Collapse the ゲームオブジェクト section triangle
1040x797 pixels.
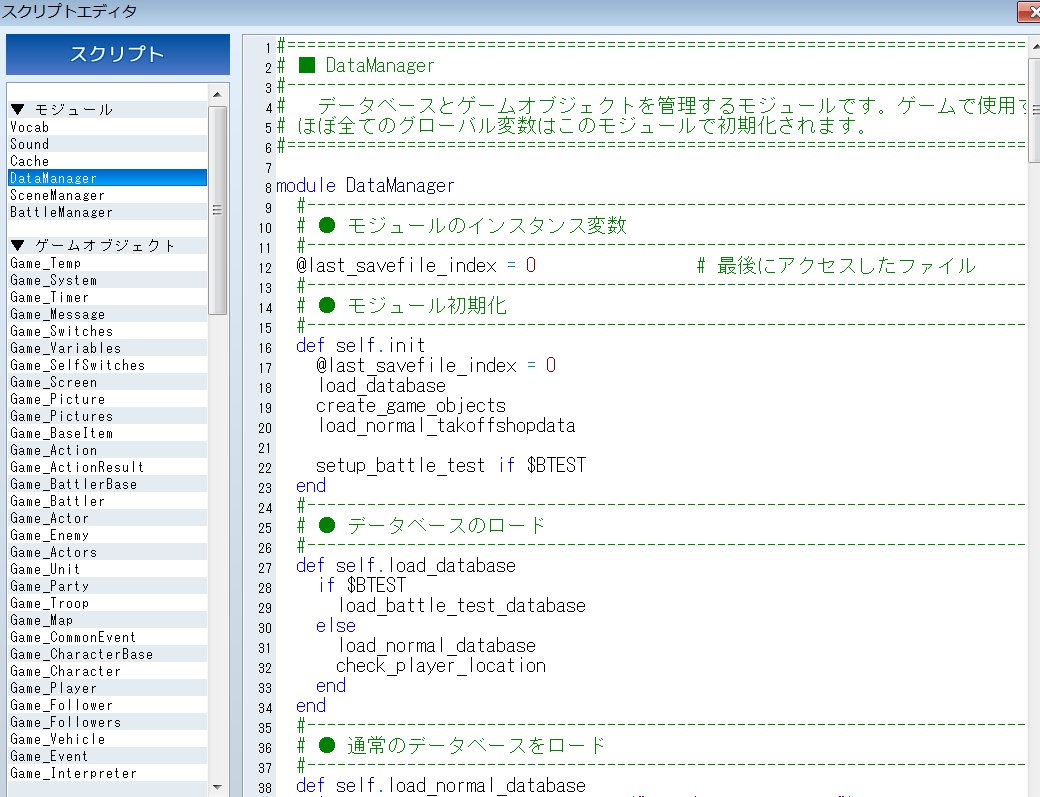(18, 245)
